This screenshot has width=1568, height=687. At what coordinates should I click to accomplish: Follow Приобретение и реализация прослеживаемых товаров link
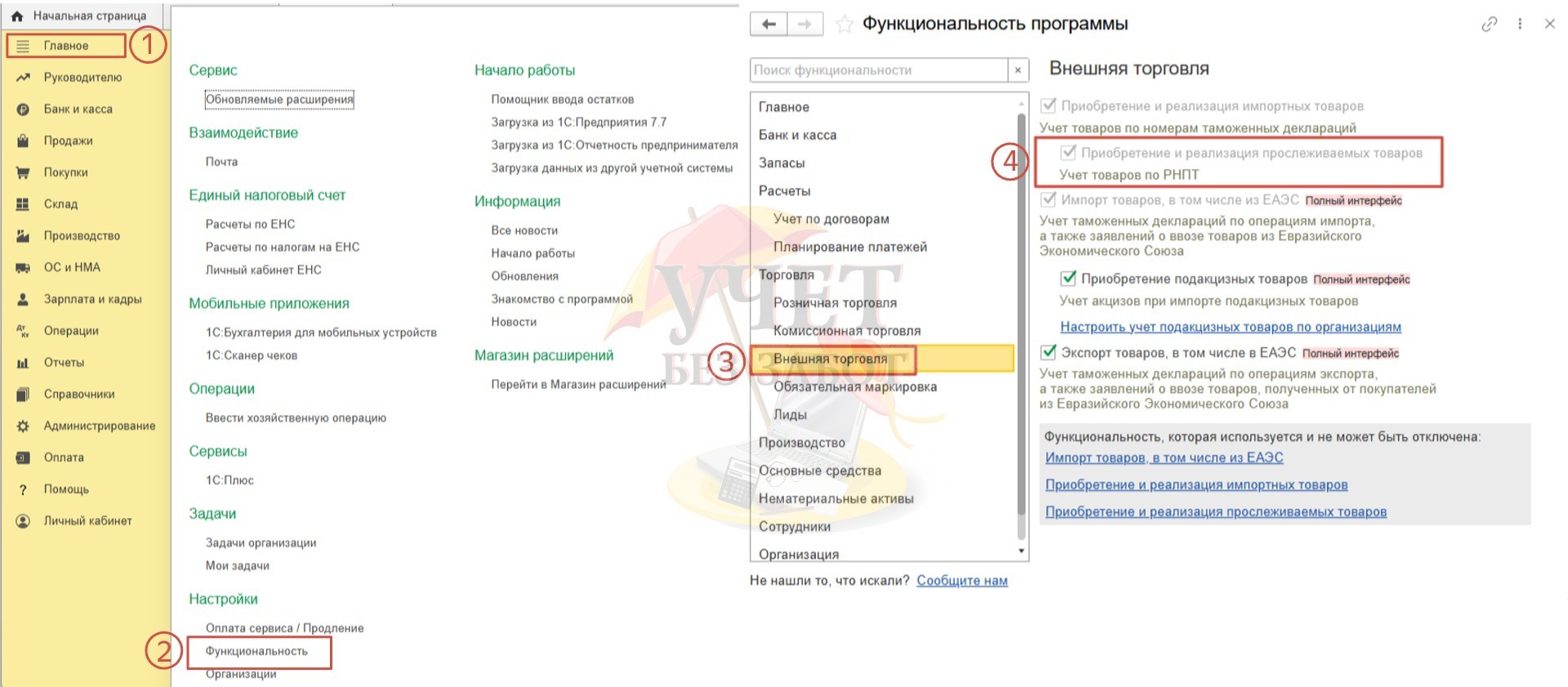pos(1216,511)
